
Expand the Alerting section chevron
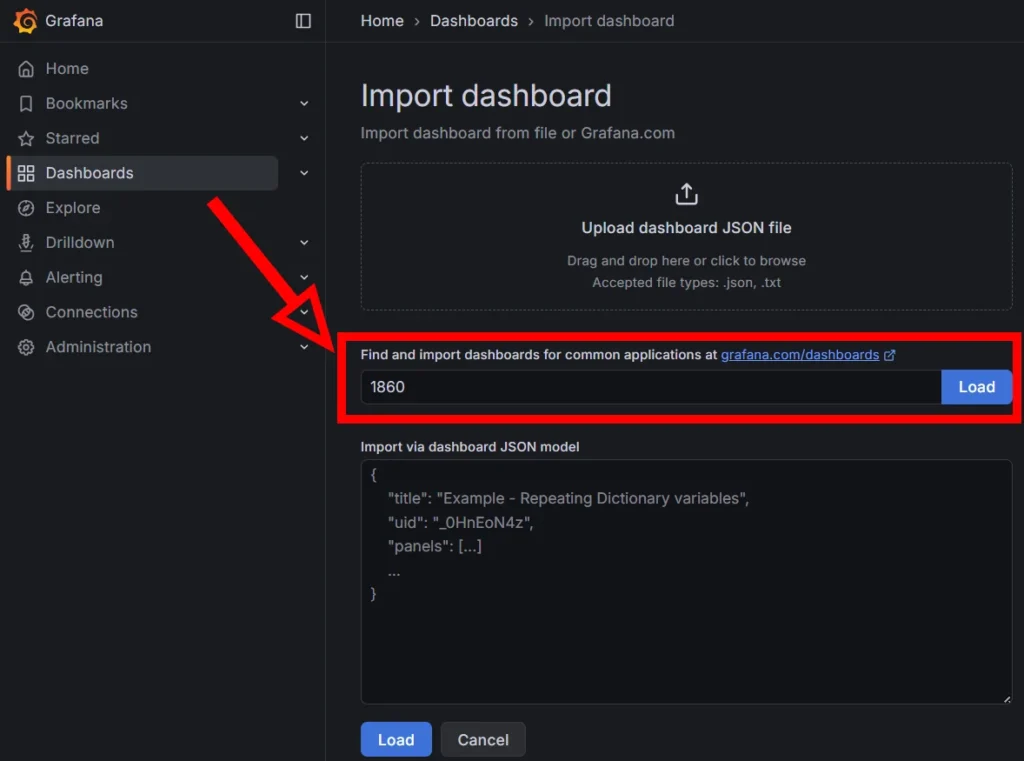(x=304, y=278)
